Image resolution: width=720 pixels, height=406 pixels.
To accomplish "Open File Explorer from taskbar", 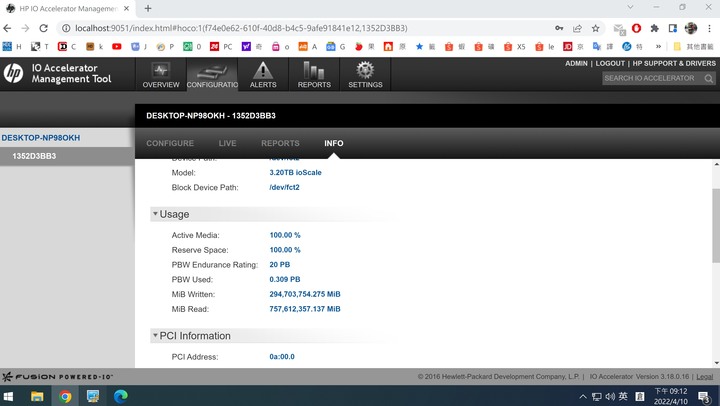I will click(37, 396).
